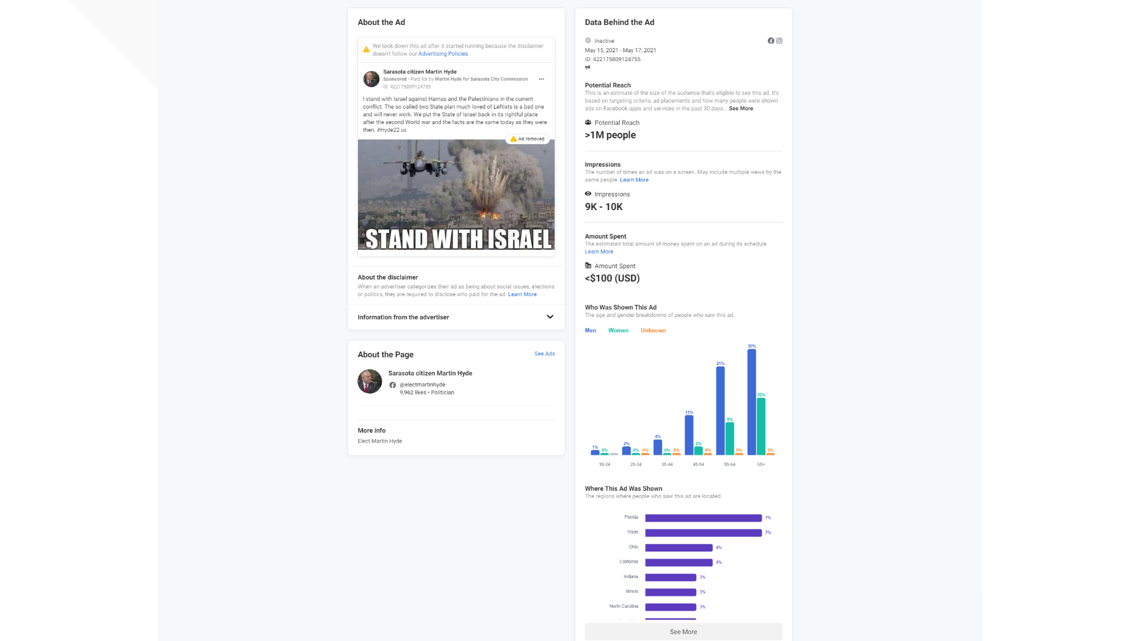The image size is (1140, 641).
Task: Click the 'About the Ad' heading
Action: pos(381,23)
